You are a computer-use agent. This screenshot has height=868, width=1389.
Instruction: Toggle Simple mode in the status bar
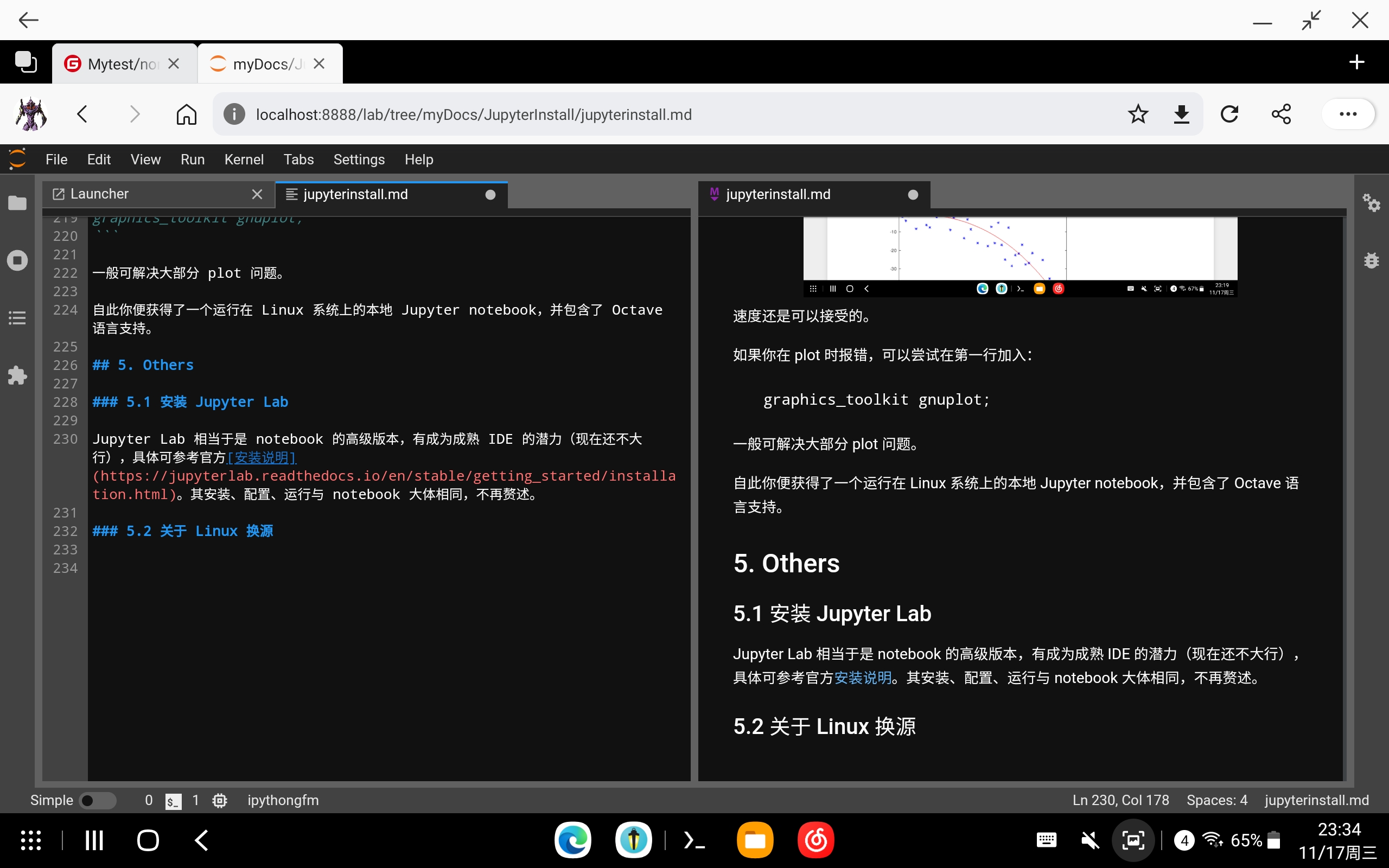pyautogui.click(x=98, y=800)
